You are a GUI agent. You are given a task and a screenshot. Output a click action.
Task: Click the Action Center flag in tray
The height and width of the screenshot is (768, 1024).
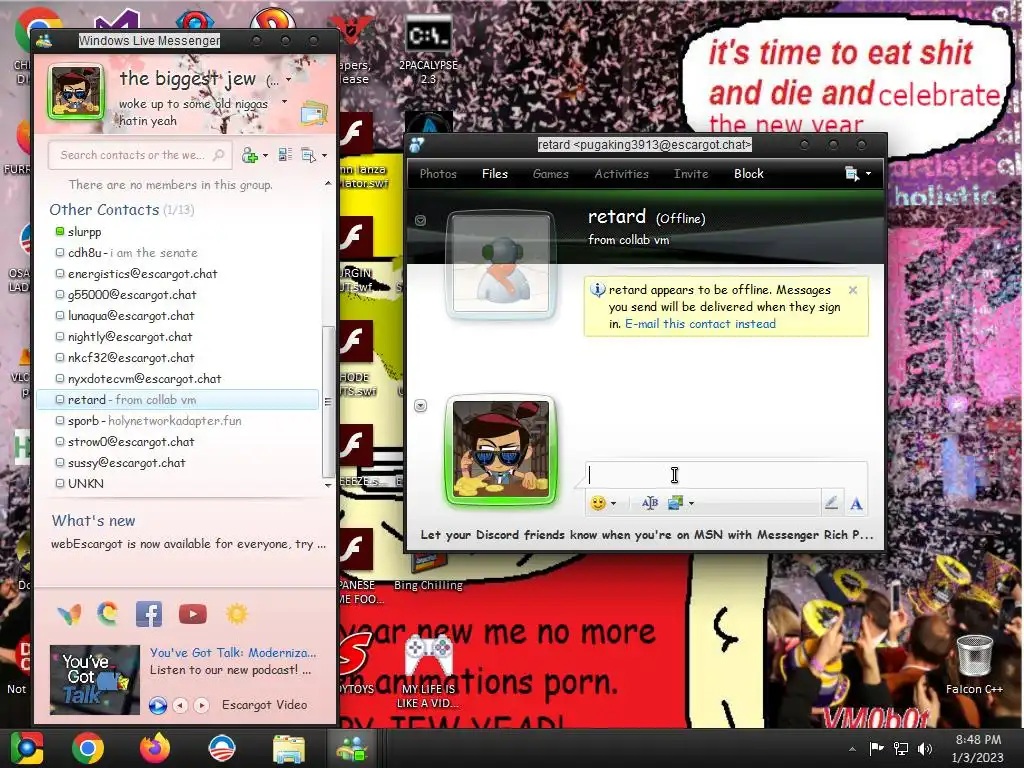point(876,748)
